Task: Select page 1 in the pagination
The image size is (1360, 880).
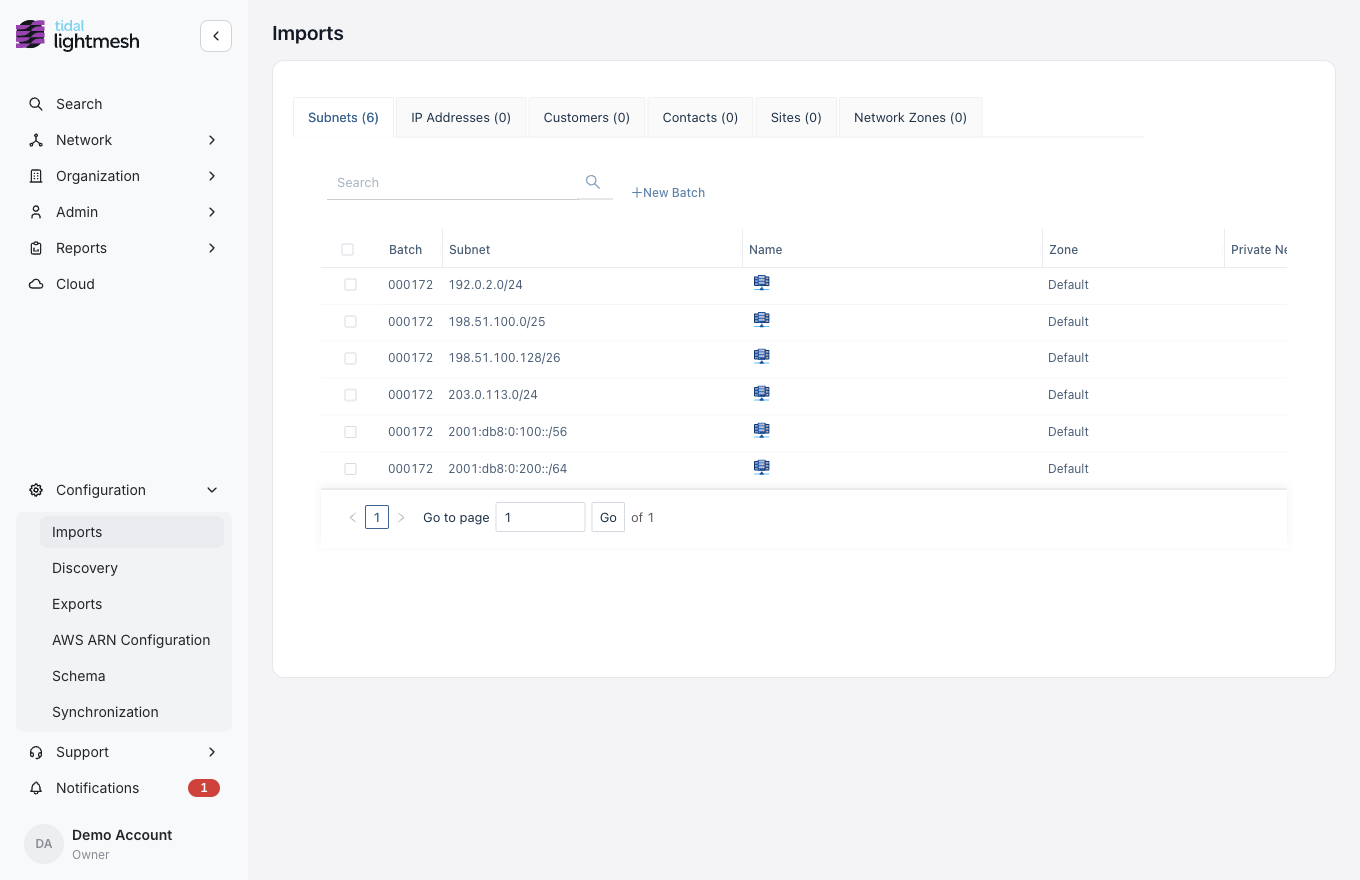Action: coord(377,517)
